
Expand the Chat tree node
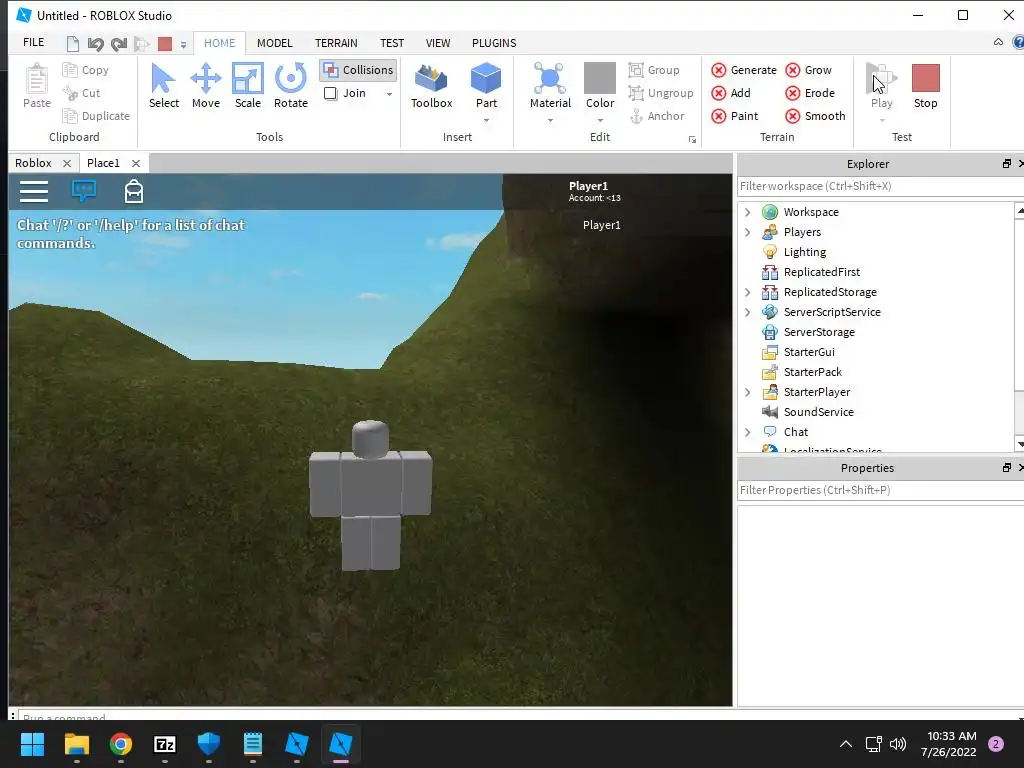tap(748, 432)
